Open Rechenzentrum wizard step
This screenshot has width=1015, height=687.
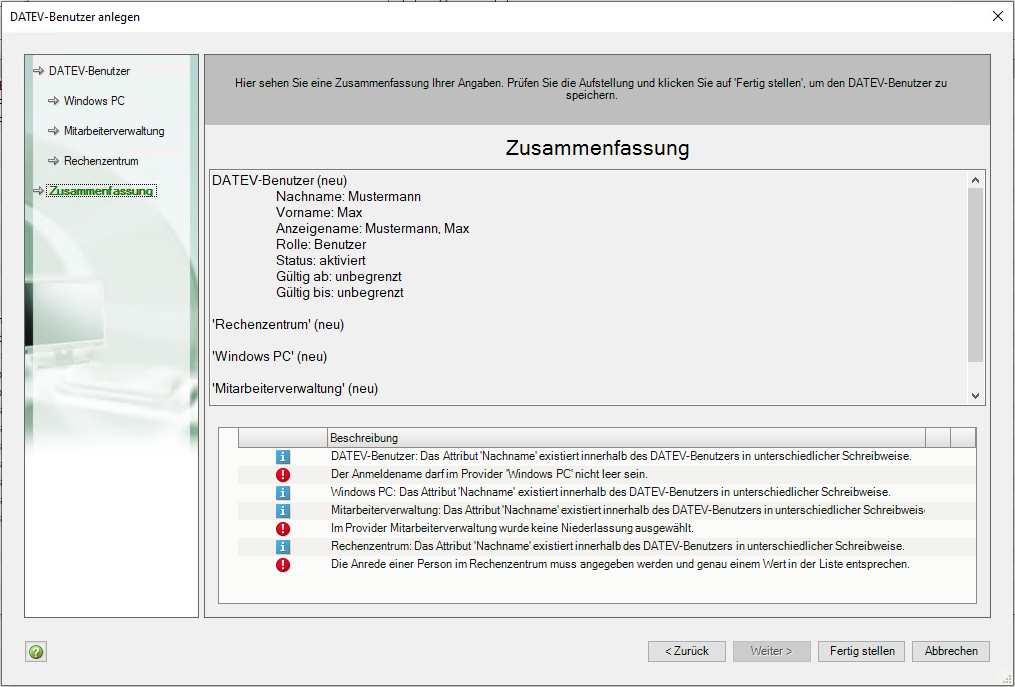(x=101, y=161)
